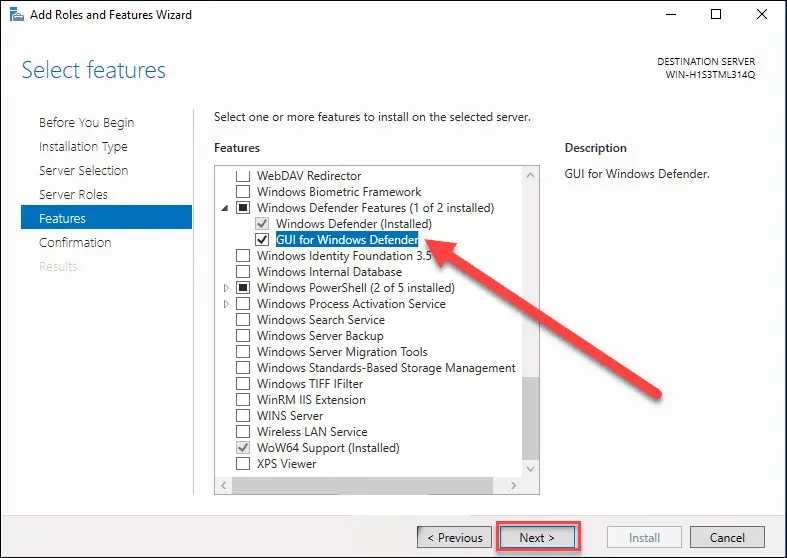787x558 pixels.
Task: Click the vertical scrollbar thumb in features list
Action: pos(531,417)
